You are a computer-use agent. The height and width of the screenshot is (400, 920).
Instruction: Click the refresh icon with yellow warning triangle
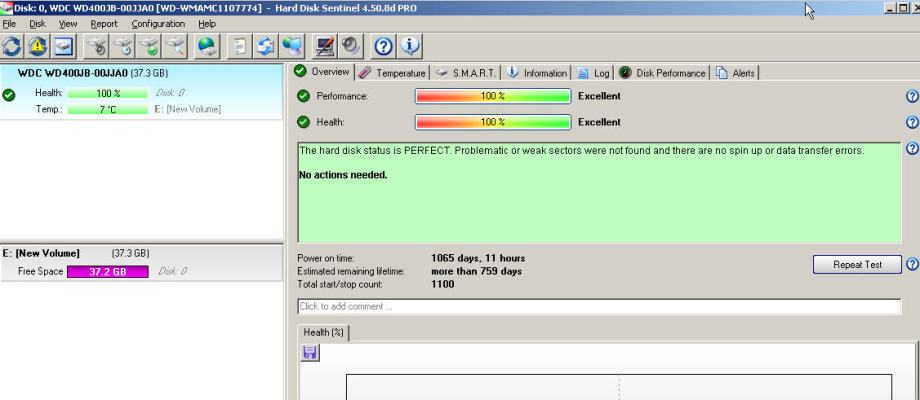(38, 46)
